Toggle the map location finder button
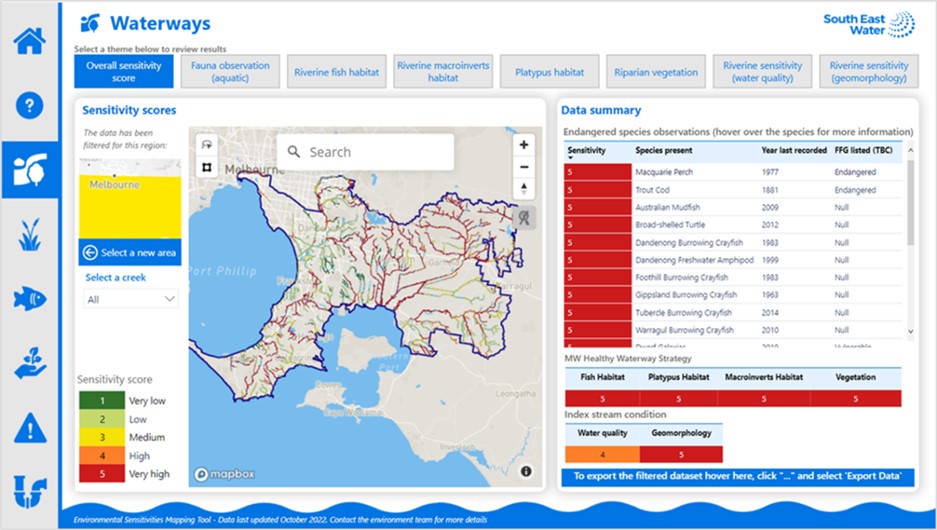Viewport: 937px width, 530px height. (524, 218)
